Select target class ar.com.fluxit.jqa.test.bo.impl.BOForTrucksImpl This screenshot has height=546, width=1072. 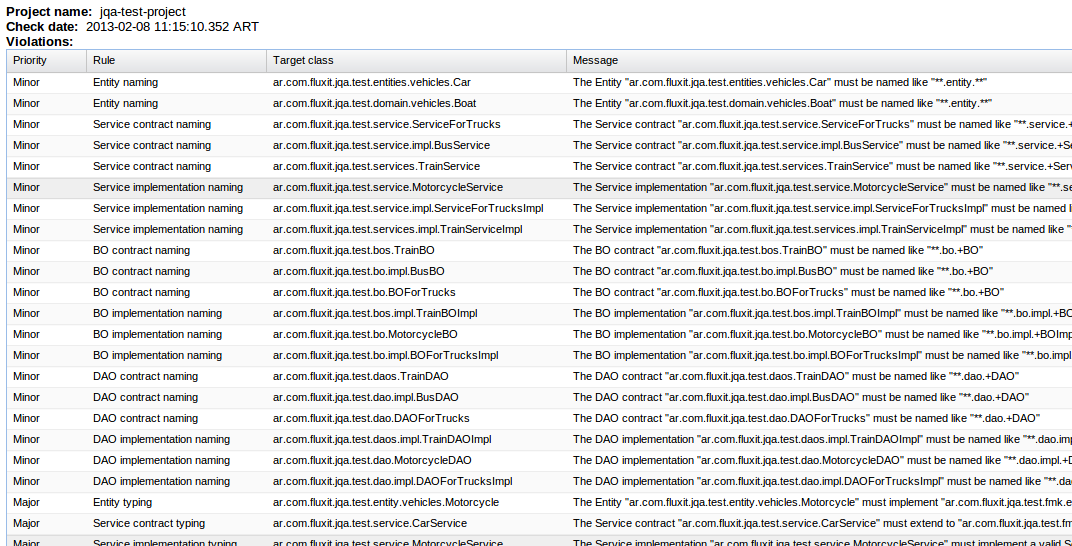(386, 355)
